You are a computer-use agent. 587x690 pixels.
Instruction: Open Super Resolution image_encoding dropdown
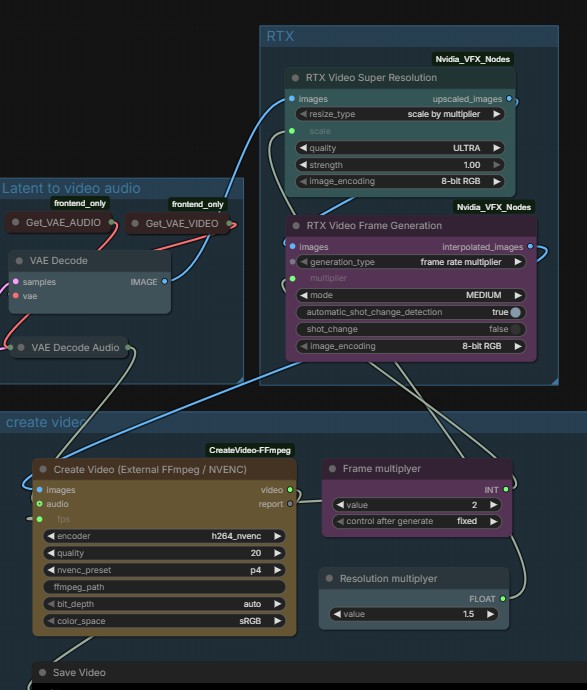(400, 181)
